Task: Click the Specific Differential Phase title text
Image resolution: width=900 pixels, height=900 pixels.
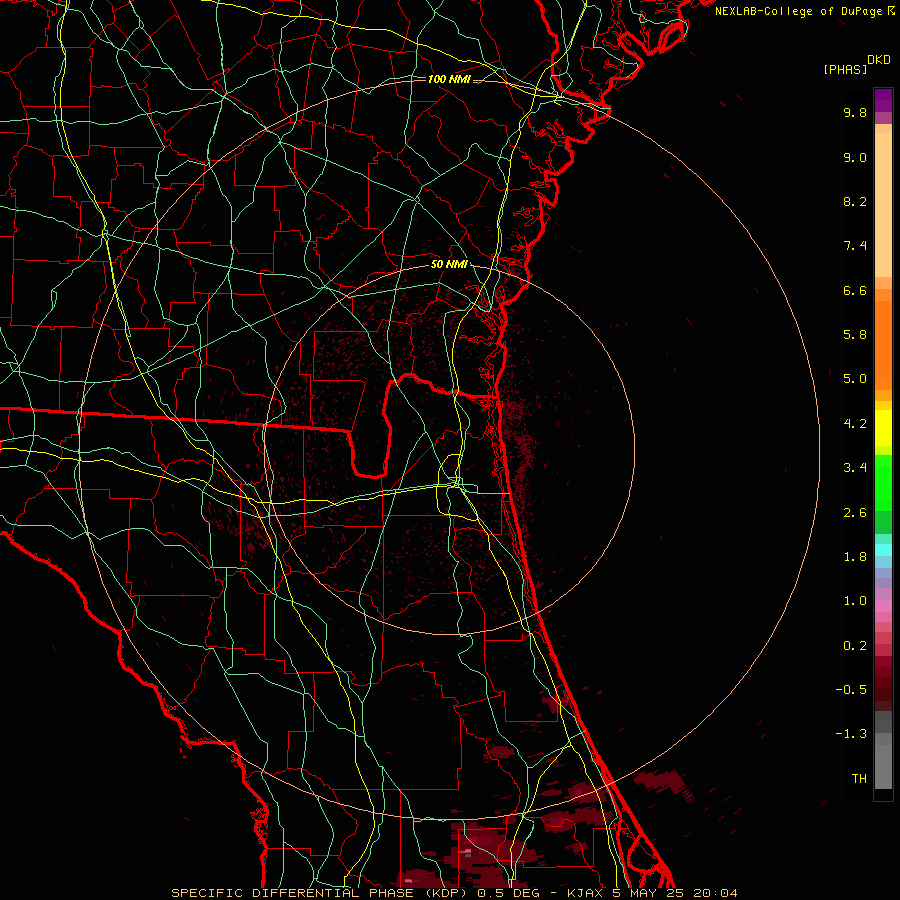Action: click(292, 893)
